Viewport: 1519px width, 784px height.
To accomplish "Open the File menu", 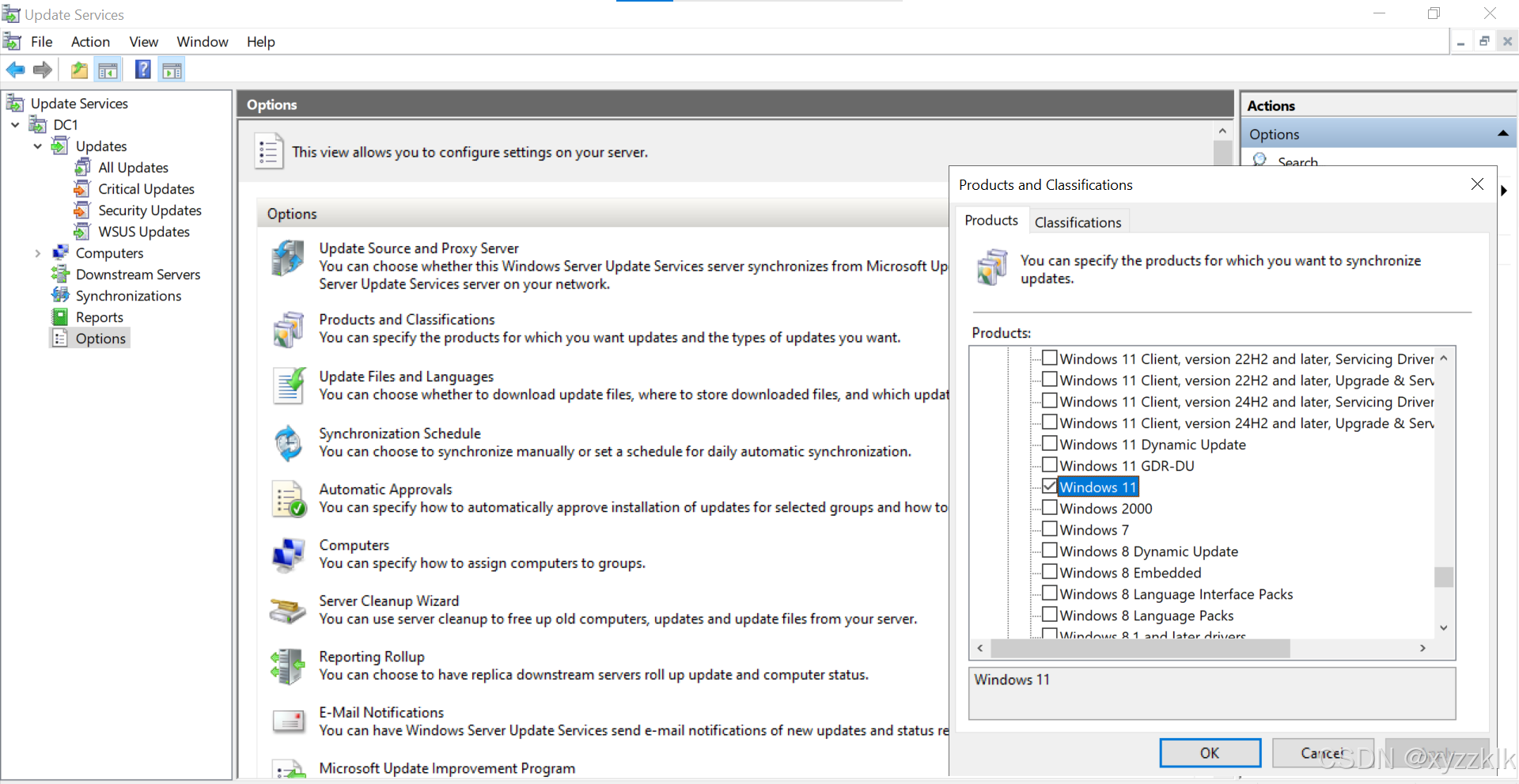I will (41, 42).
